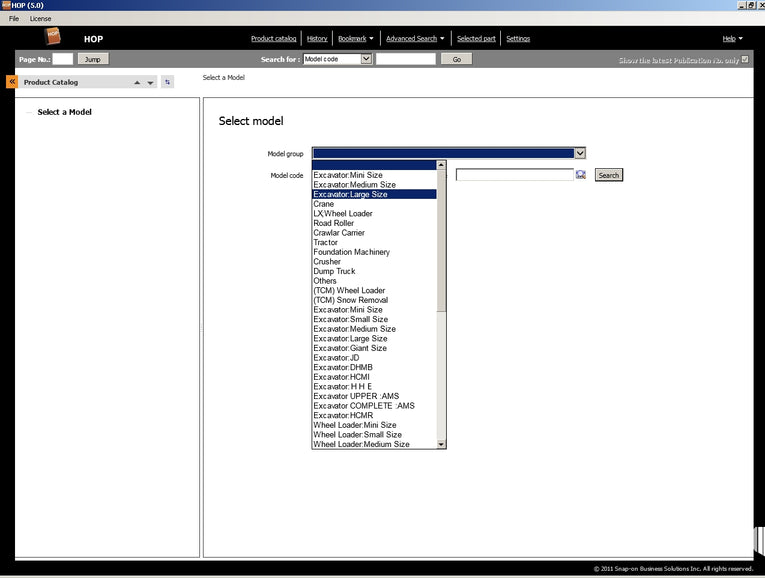Screen dimensions: 765x578
Task: Select Crane from the model group list
Action: pos(324,204)
